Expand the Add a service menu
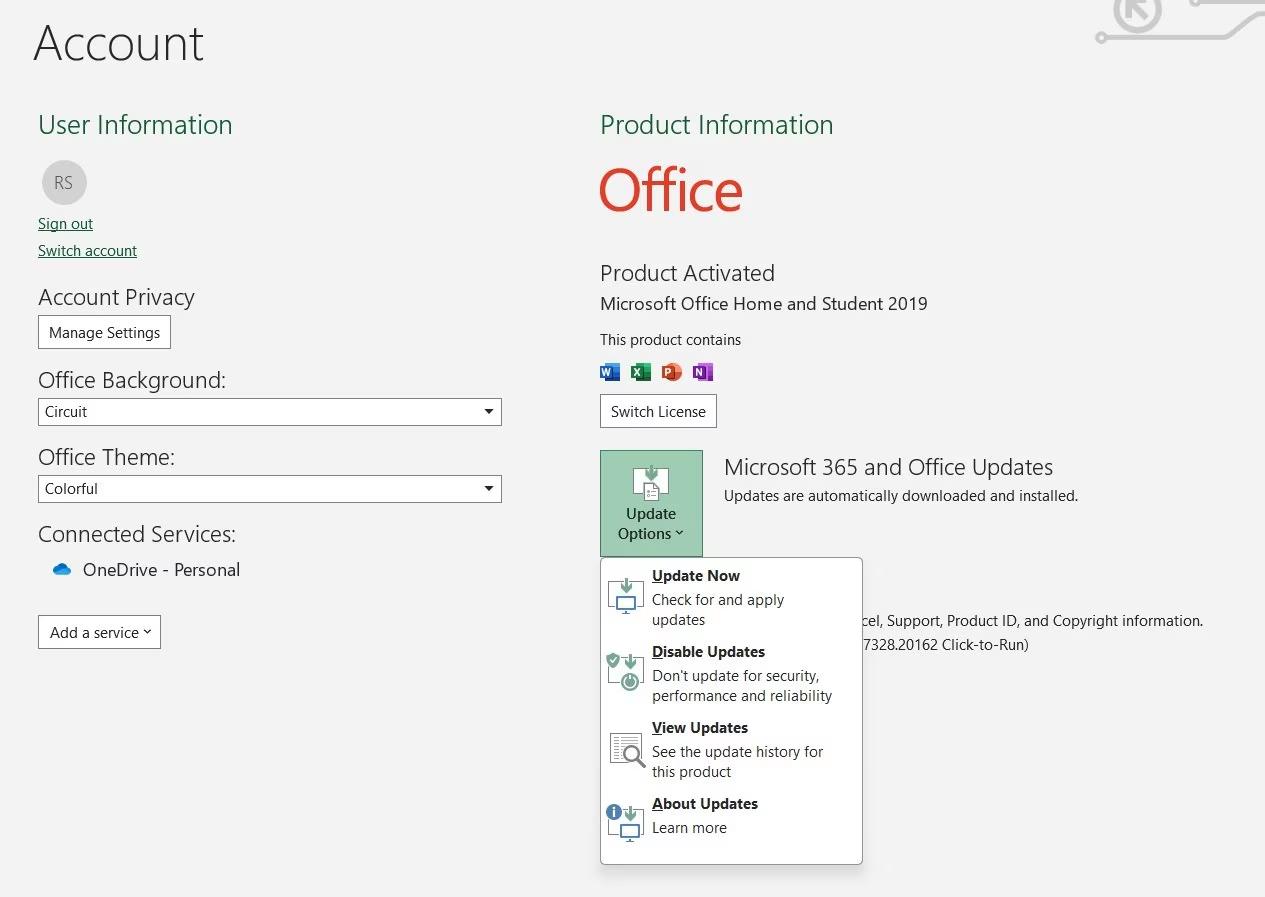The height and width of the screenshot is (897, 1265). 99,632
